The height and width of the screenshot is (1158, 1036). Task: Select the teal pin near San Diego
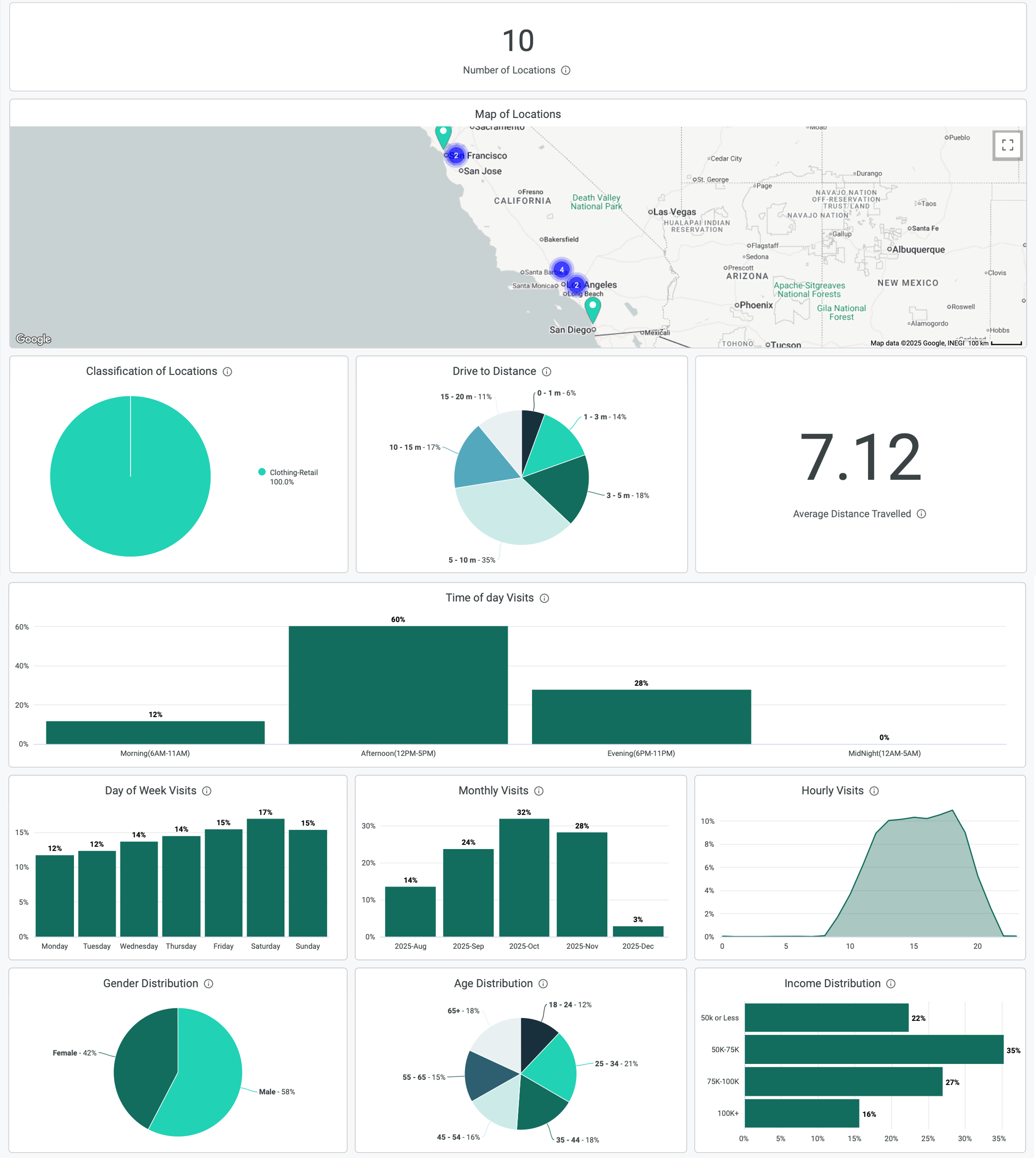coord(592,308)
